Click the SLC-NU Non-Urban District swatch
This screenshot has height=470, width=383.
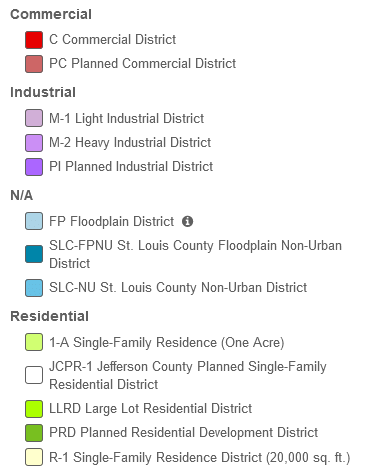(x=34, y=288)
